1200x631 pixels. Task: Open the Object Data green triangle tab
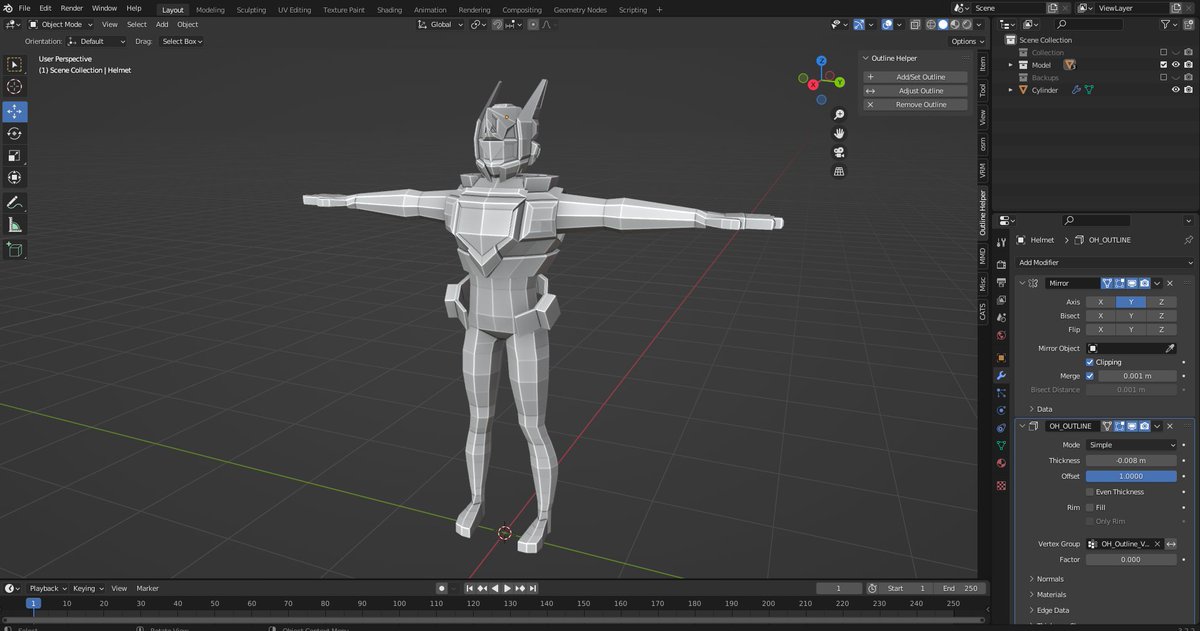tap(1001, 446)
